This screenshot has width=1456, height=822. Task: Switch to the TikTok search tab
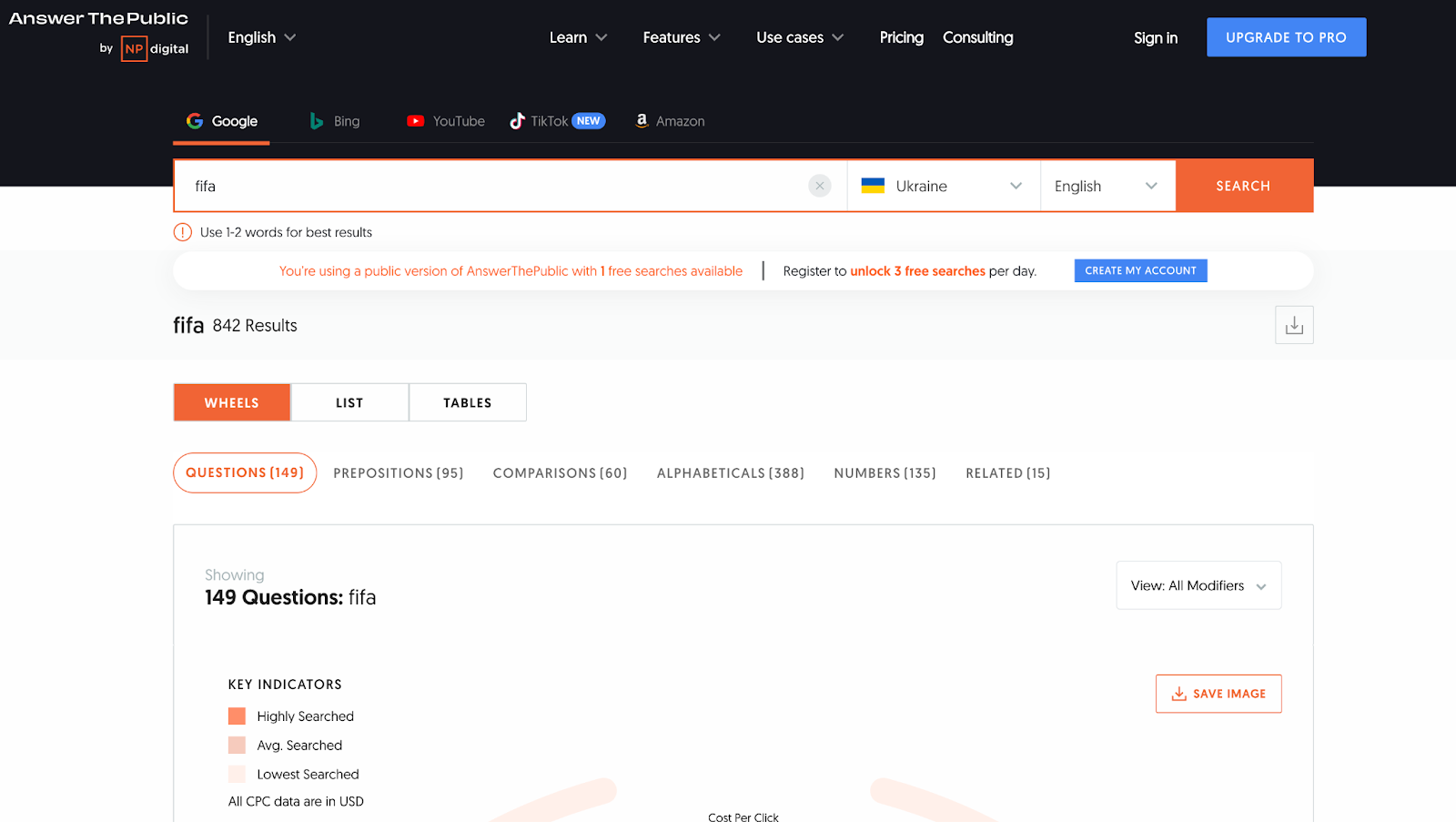coord(557,121)
